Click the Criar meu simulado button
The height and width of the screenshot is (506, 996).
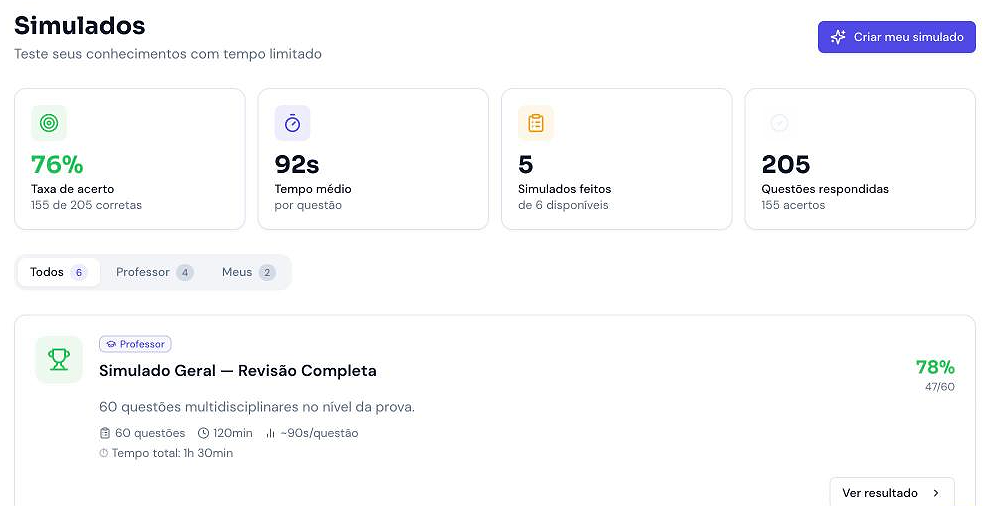point(896,37)
